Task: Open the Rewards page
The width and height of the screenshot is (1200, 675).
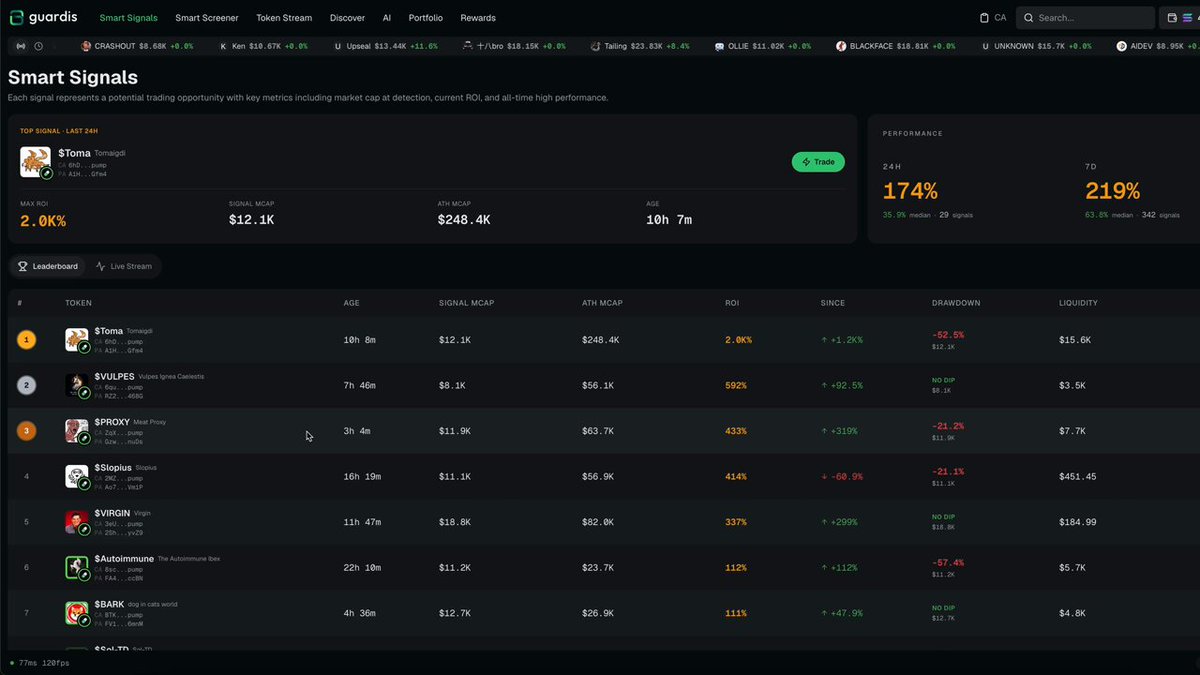Action: 478,18
